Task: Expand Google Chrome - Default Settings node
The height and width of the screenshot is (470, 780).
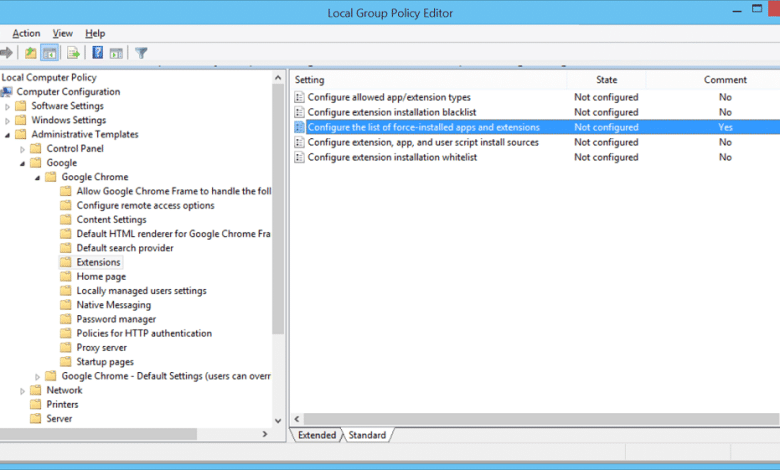Action: (37, 376)
